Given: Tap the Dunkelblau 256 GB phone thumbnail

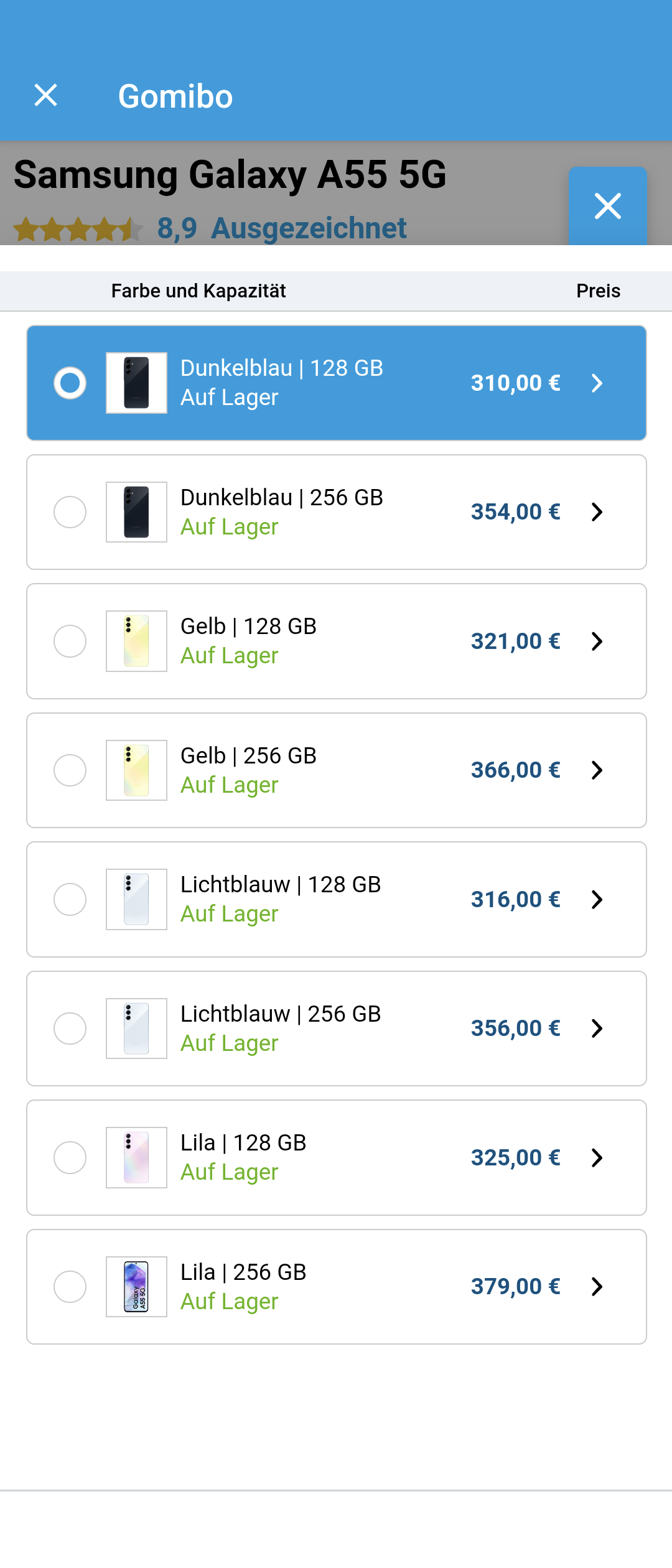Looking at the screenshot, I should click(x=136, y=512).
